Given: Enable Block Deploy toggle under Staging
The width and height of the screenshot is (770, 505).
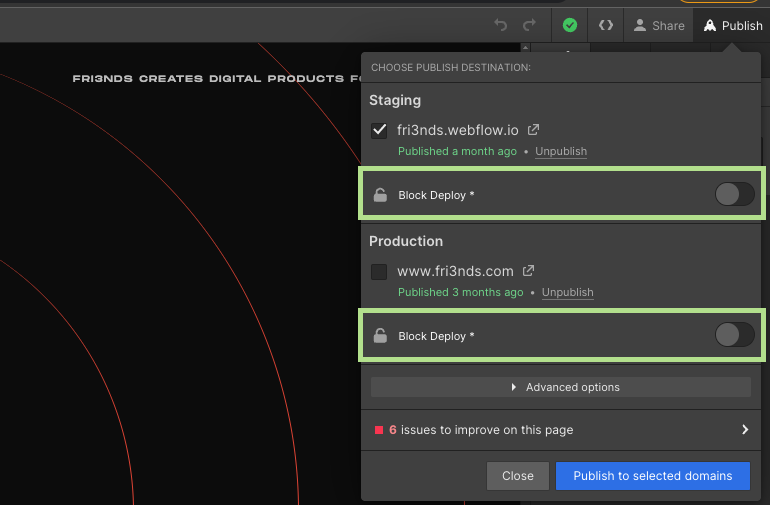Looking at the screenshot, I should [x=734, y=195].
